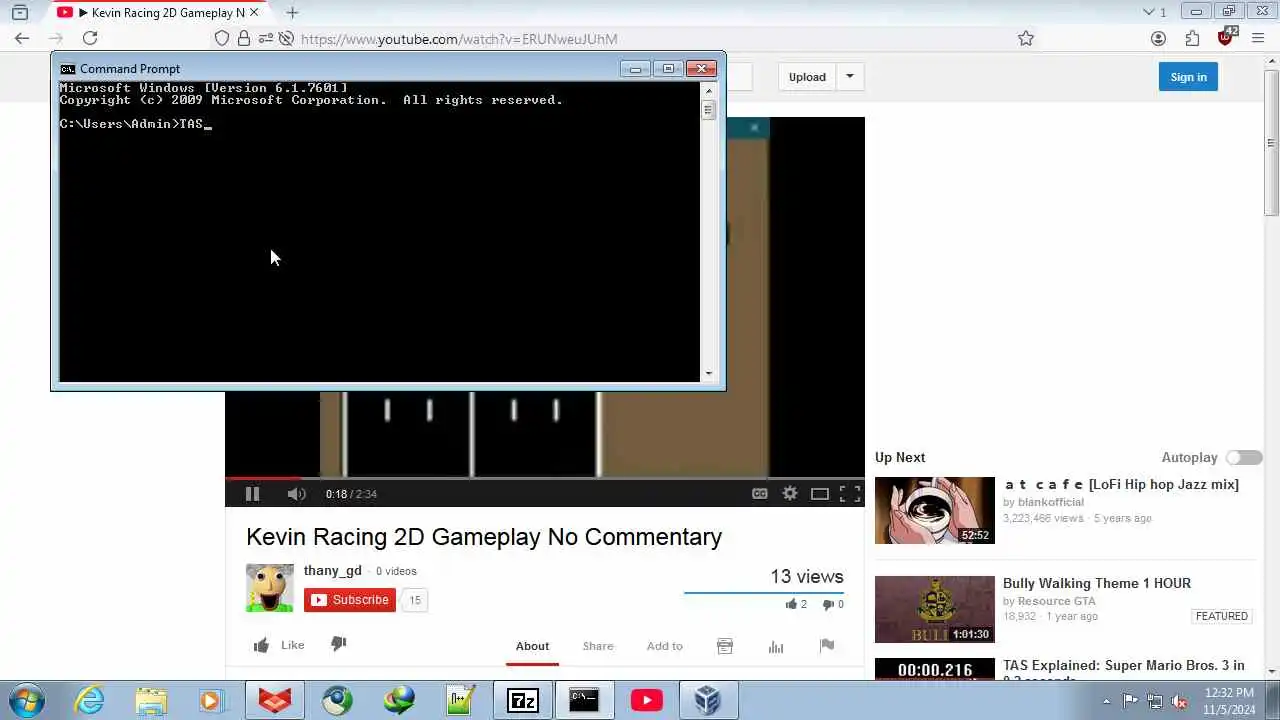
Task: Open the lofi cafe video thumbnail
Action: (x=935, y=510)
